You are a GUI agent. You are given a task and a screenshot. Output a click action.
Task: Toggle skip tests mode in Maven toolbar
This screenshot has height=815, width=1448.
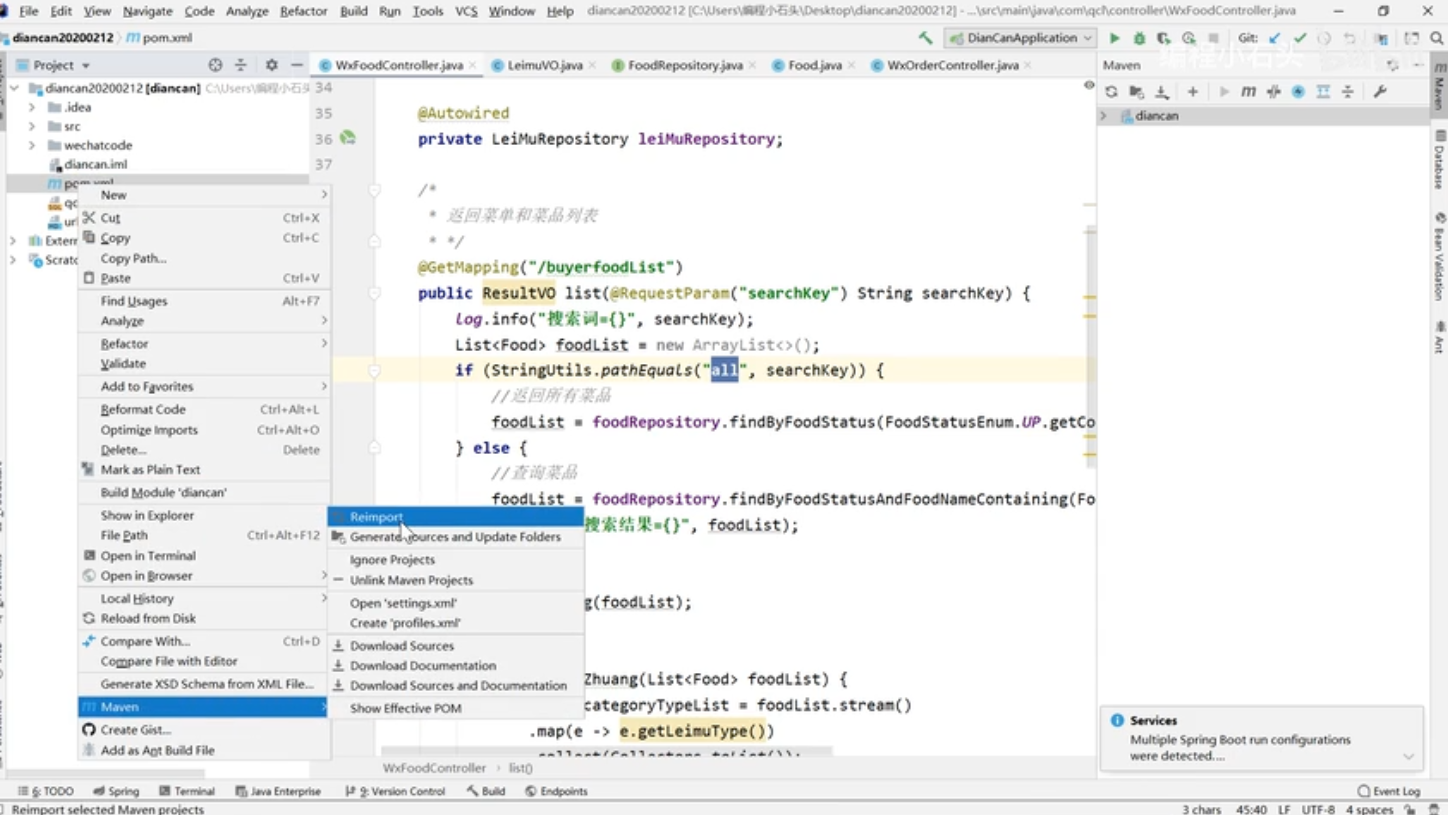pos(1298,91)
